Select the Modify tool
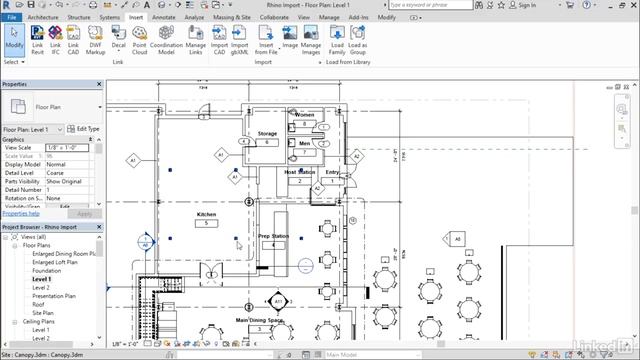This screenshot has width=640, height=360. (14, 40)
